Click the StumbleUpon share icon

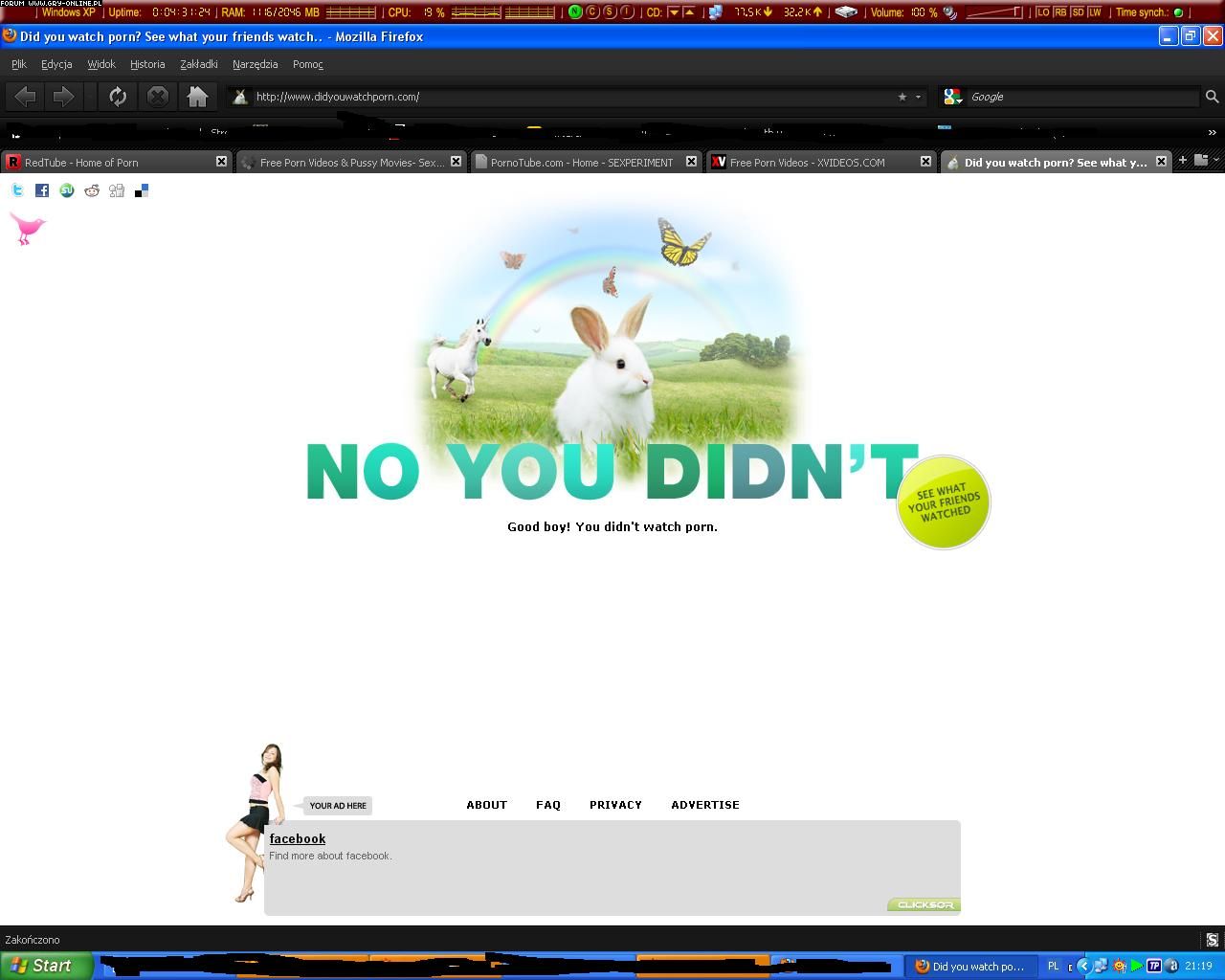[x=67, y=190]
